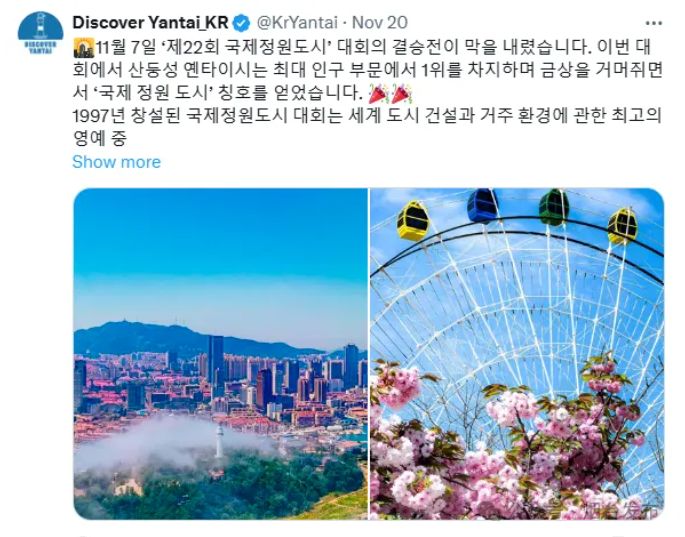685x537 pixels.
Task: Click the blue verified badge
Action: tap(241, 23)
